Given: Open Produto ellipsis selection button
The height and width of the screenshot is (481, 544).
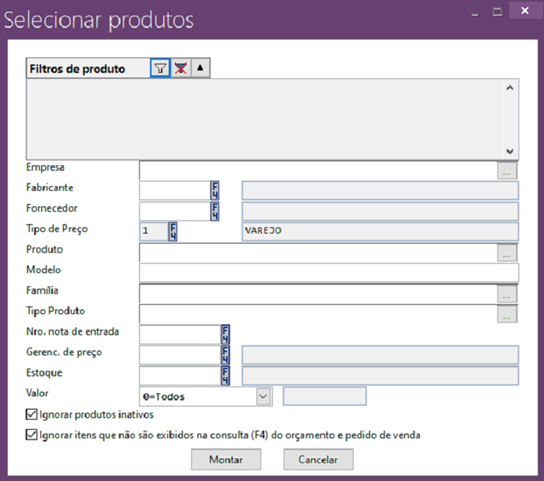Looking at the screenshot, I should tap(507, 253).
